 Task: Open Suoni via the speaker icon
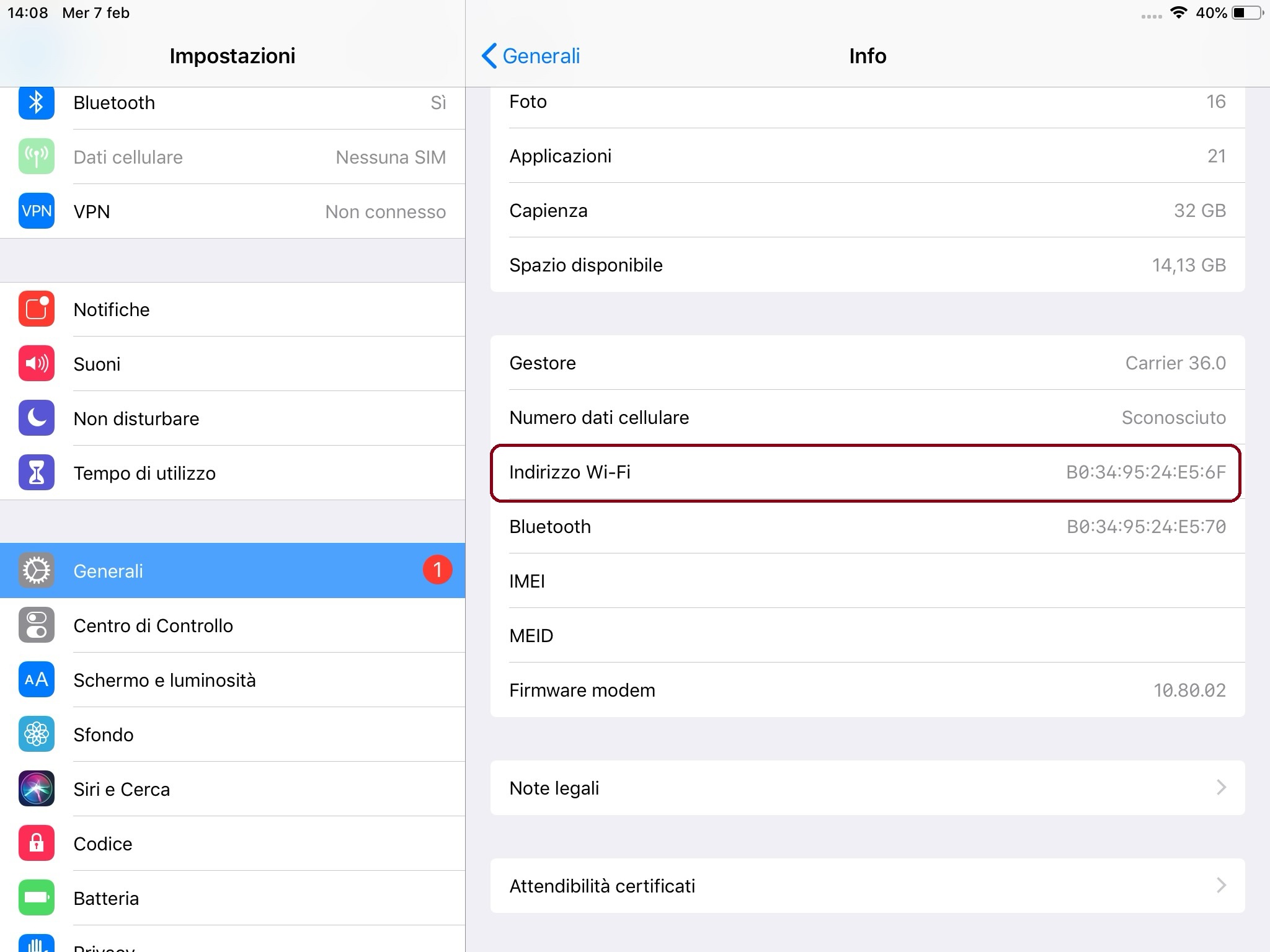pos(36,363)
